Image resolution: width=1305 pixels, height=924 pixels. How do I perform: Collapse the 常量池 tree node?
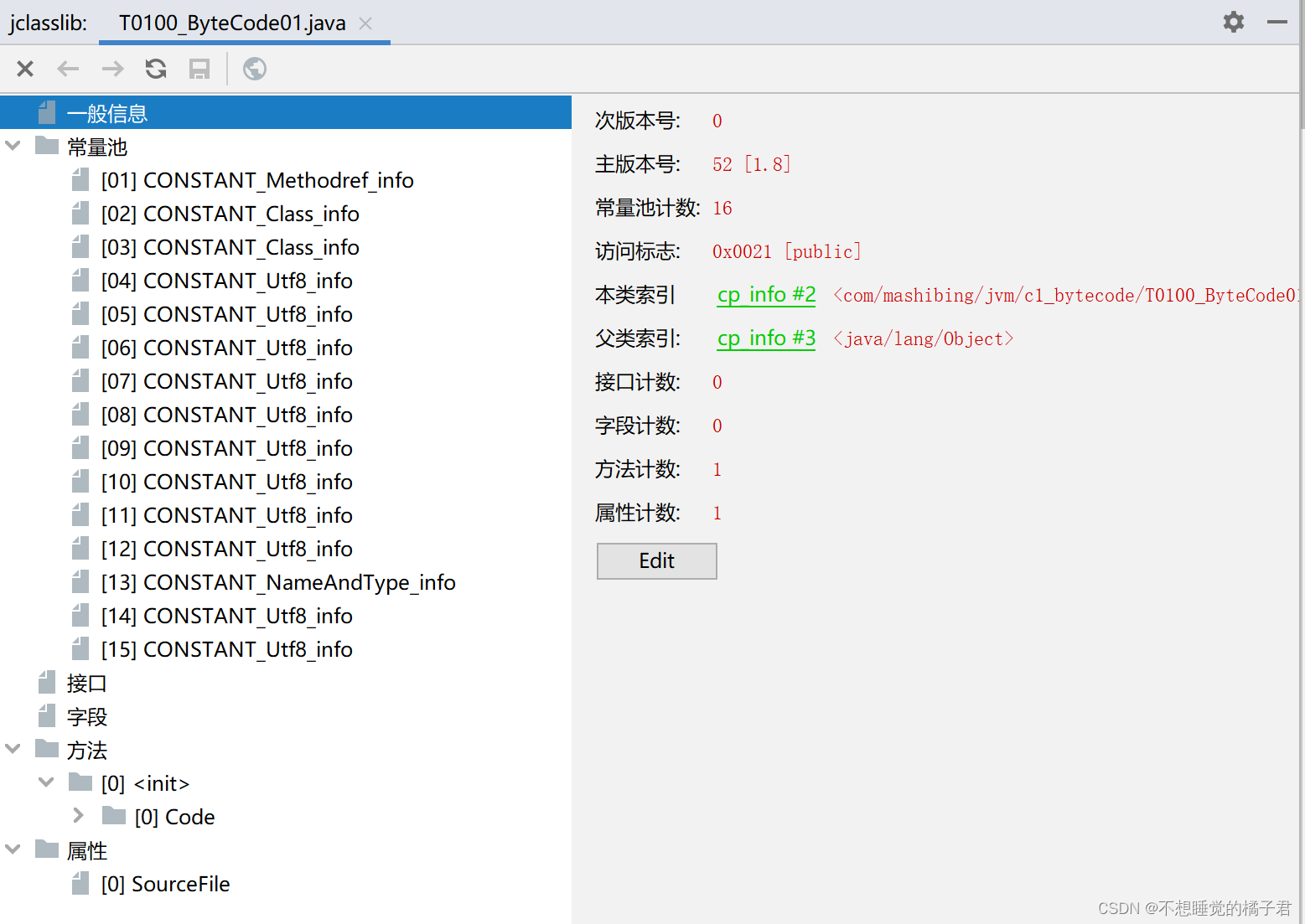13,147
